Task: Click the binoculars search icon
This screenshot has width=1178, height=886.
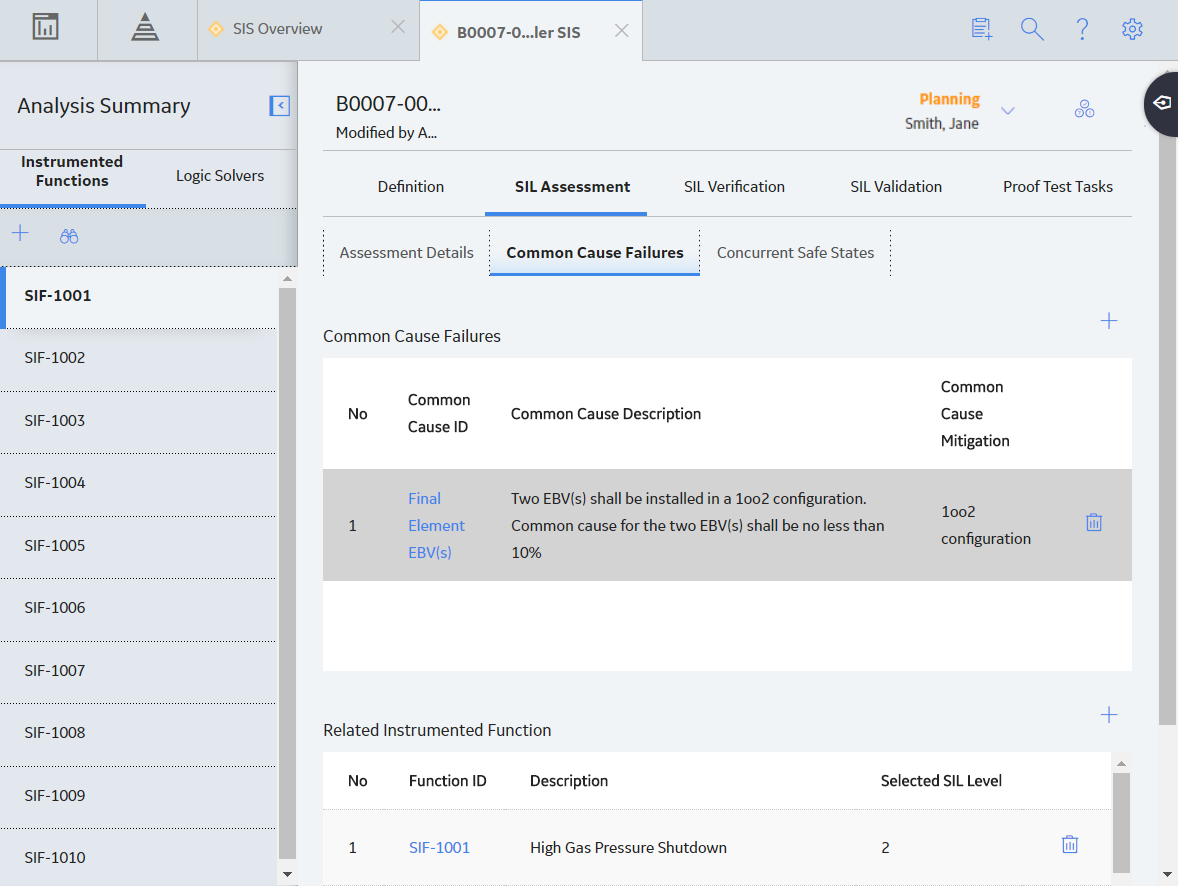Action: tap(69, 236)
